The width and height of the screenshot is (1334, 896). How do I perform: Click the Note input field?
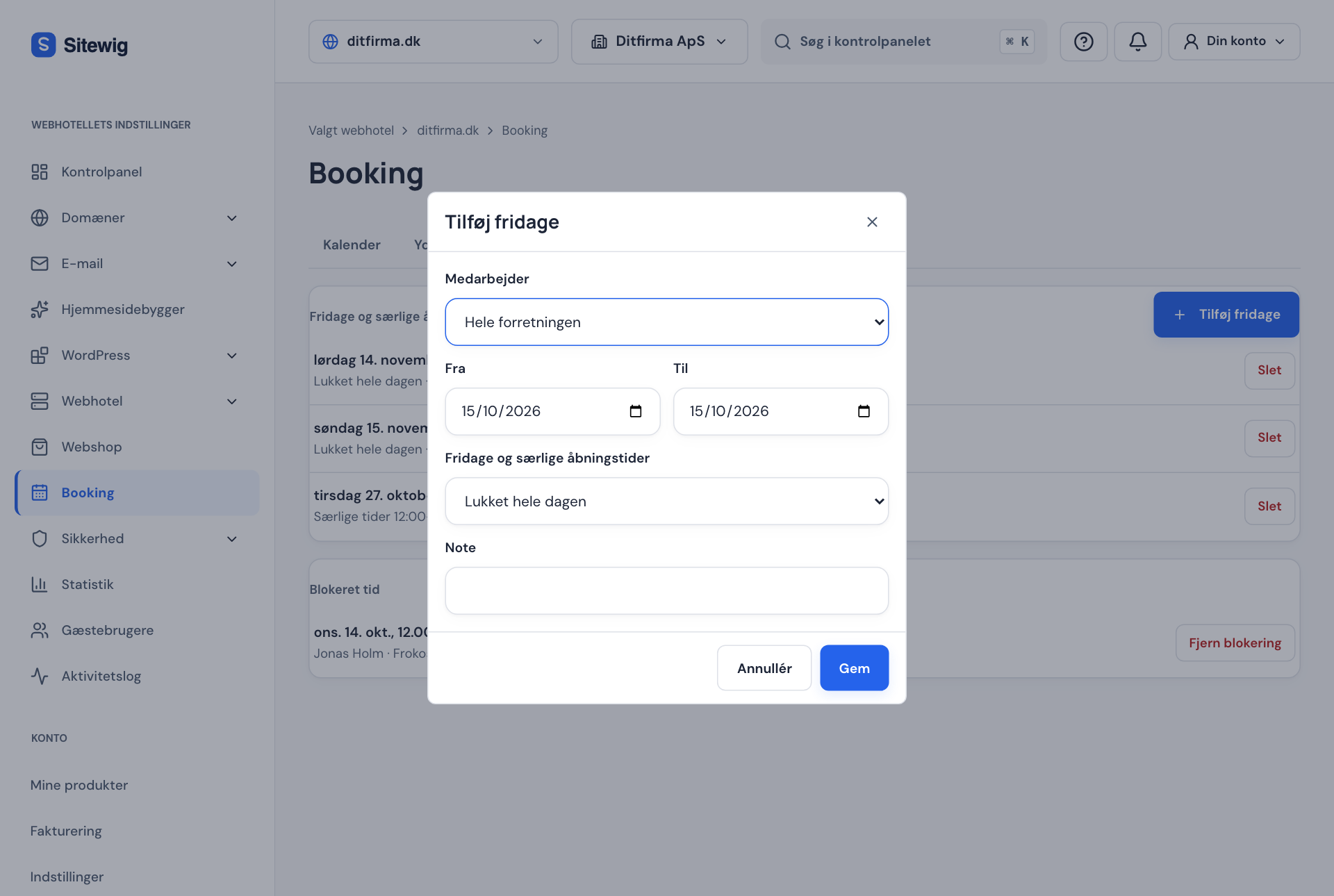coord(666,591)
